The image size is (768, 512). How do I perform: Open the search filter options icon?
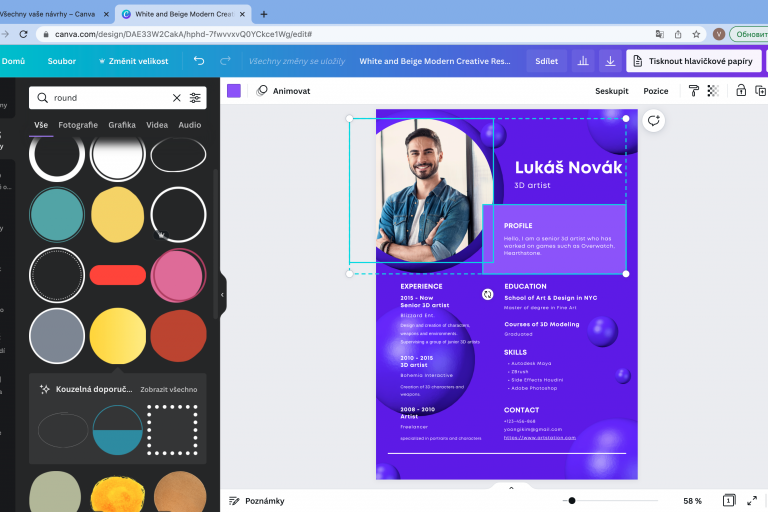[x=195, y=98]
